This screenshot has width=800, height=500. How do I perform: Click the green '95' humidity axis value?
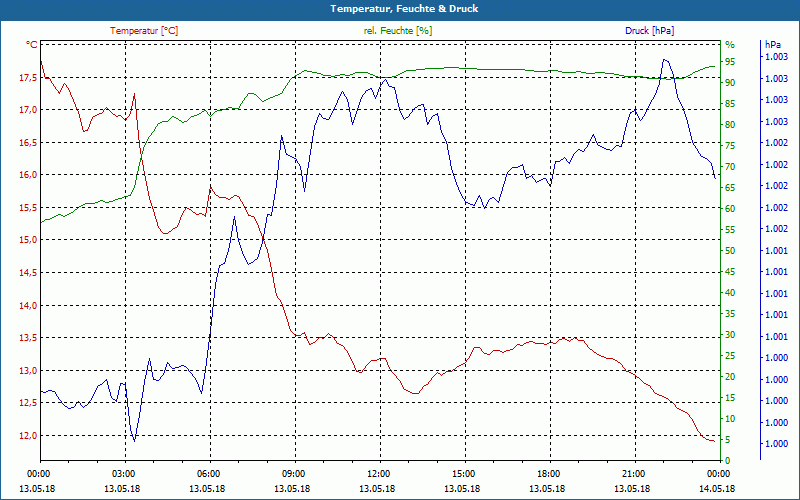click(x=730, y=62)
